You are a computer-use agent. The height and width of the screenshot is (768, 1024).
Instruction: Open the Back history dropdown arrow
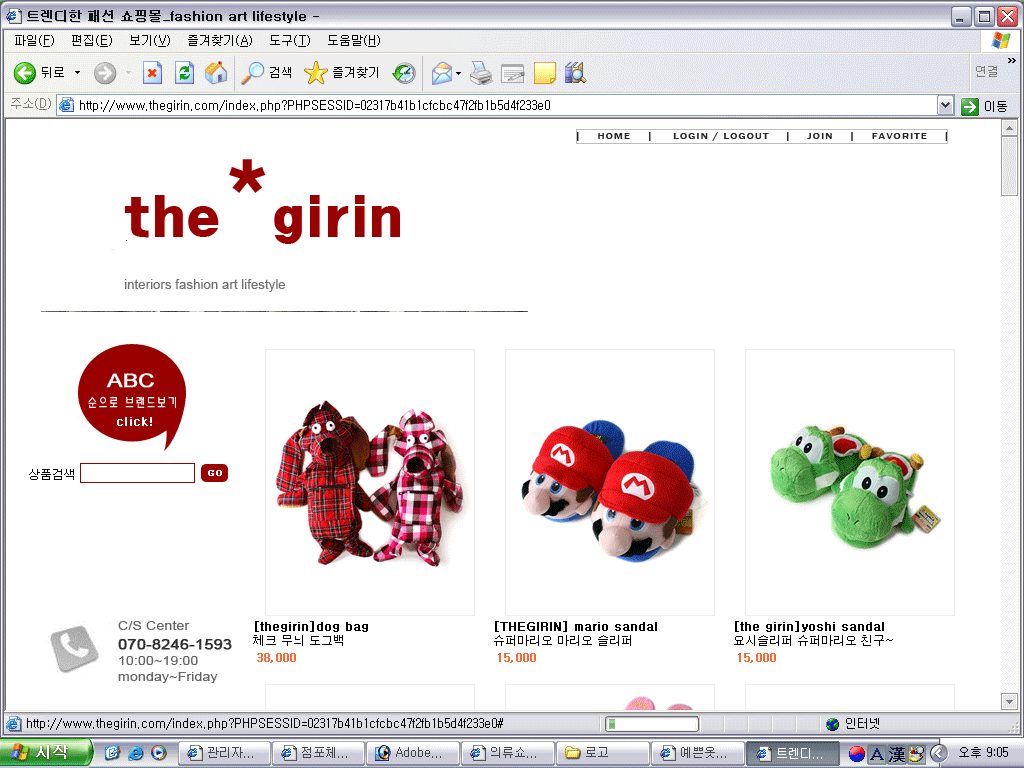tap(77, 72)
